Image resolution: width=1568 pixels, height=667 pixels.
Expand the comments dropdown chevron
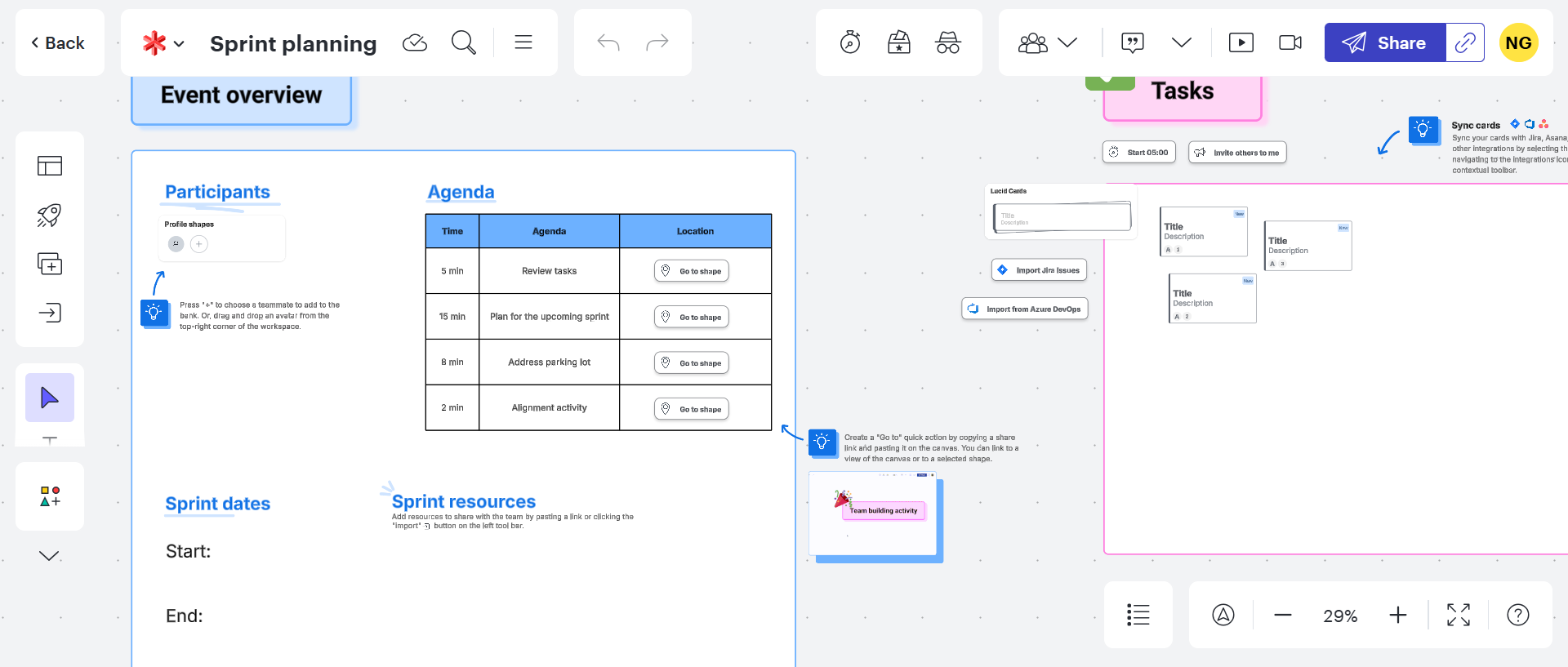pyautogui.click(x=1182, y=42)
